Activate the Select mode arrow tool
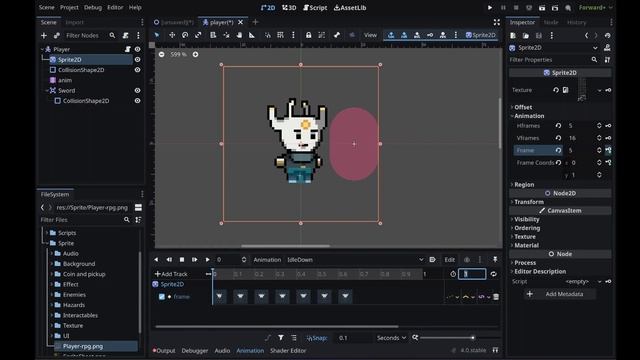Viewport: 640px width, 360px height. [x=157, y=35]
